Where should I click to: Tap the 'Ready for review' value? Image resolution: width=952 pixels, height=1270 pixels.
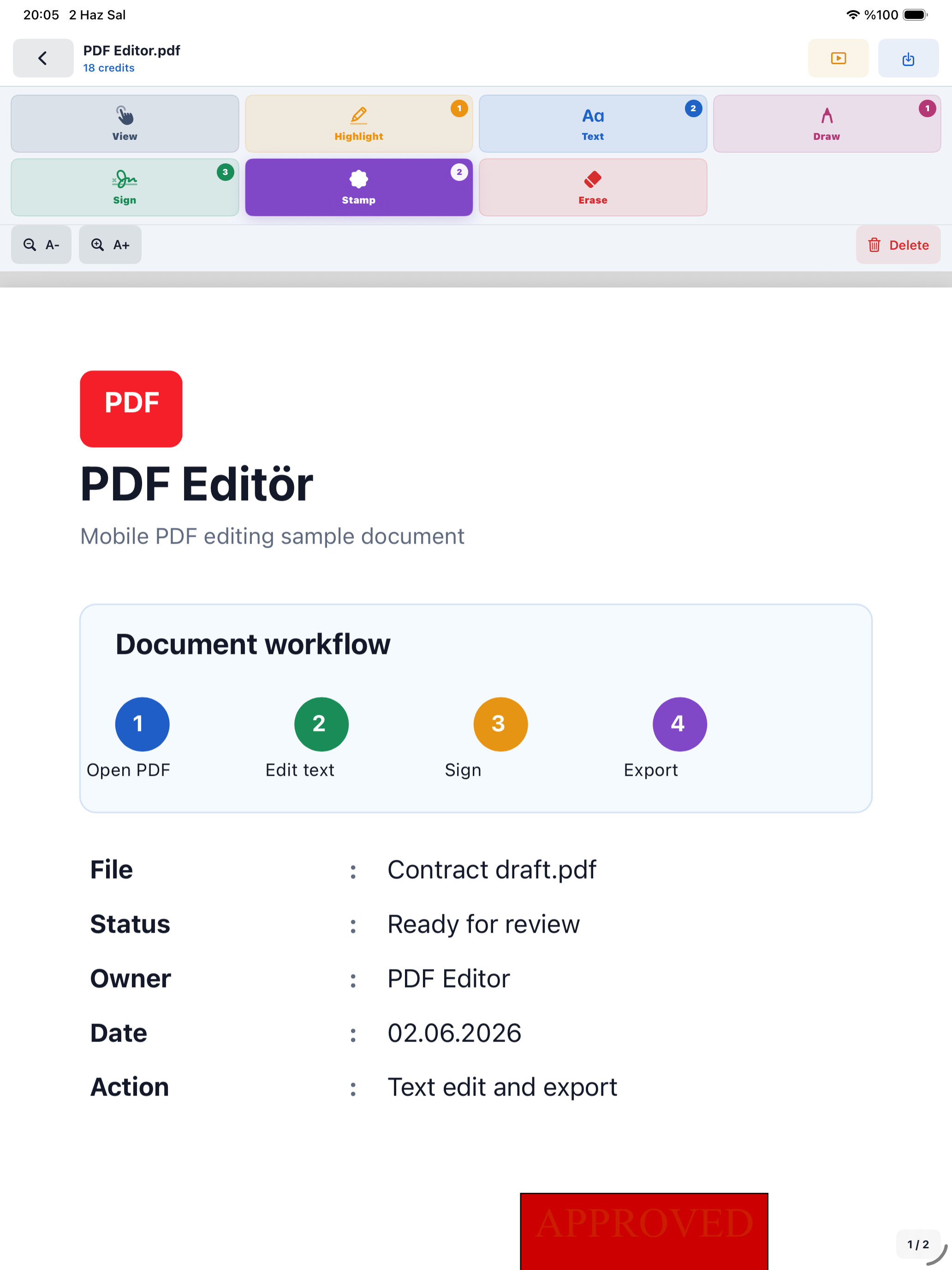pyautogui.click(x=484, y=924)
